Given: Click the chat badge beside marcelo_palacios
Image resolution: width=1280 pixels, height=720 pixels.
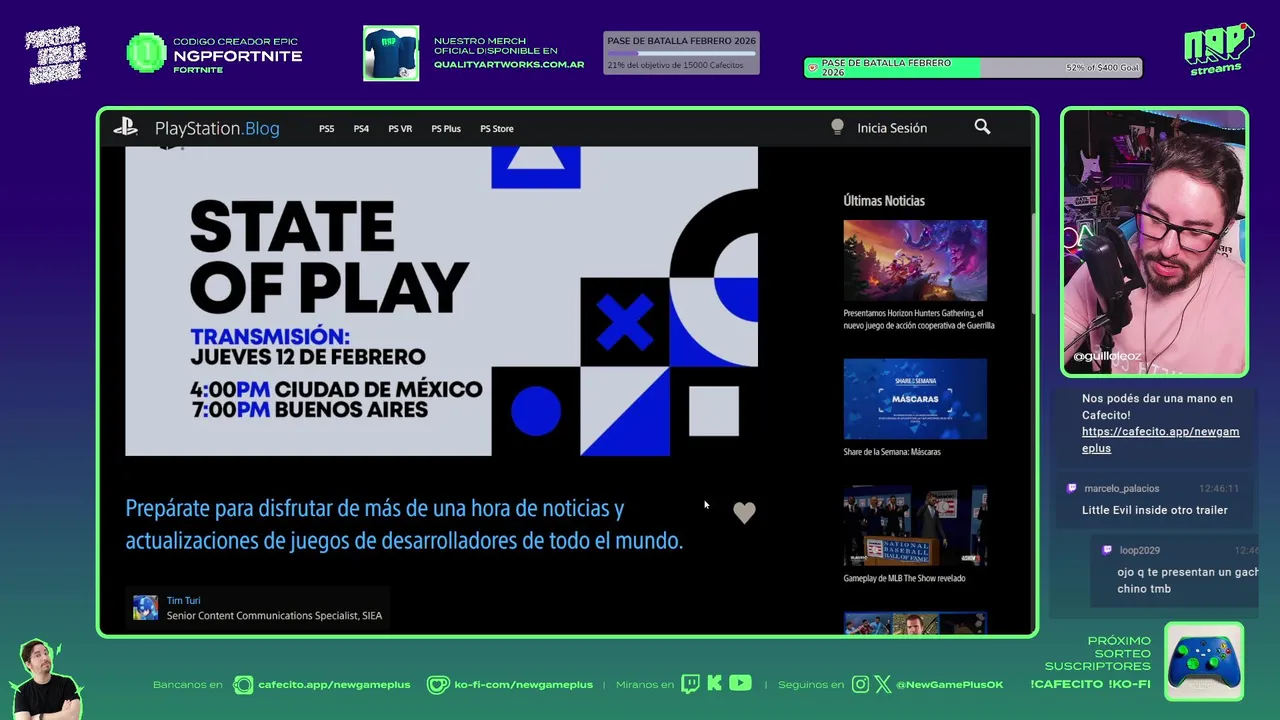Looking at the screenshot, I should [x=1072, y=489].
